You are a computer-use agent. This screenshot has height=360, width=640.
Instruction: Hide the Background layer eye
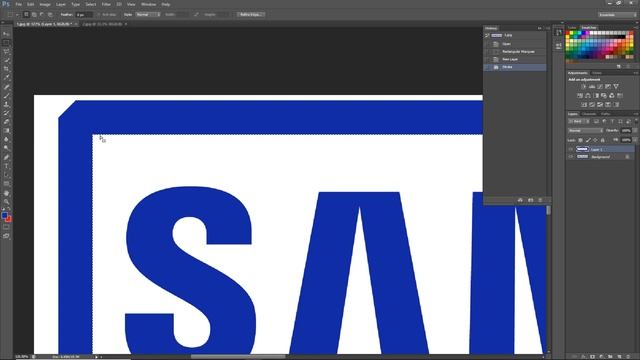click(x=571, y=157)
